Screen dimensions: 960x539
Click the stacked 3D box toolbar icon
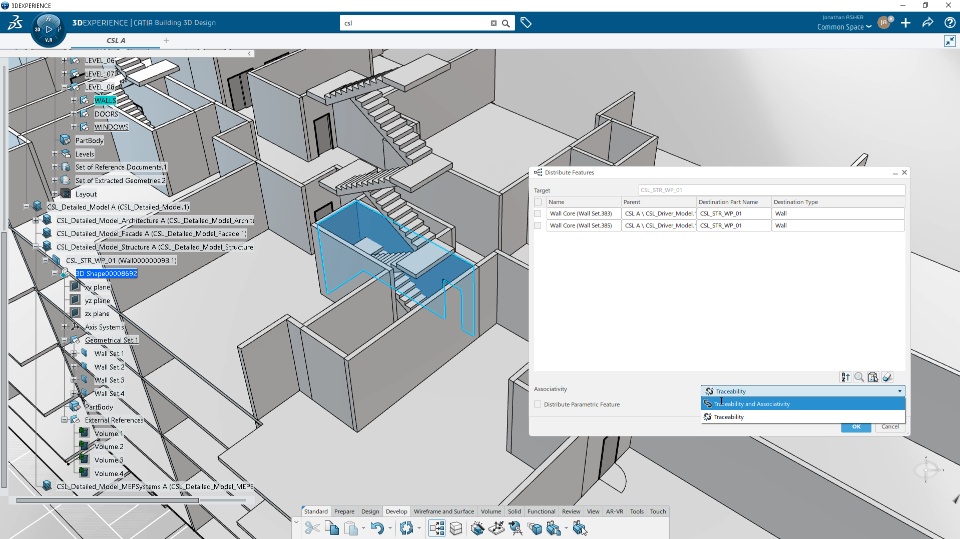(456, 528)
